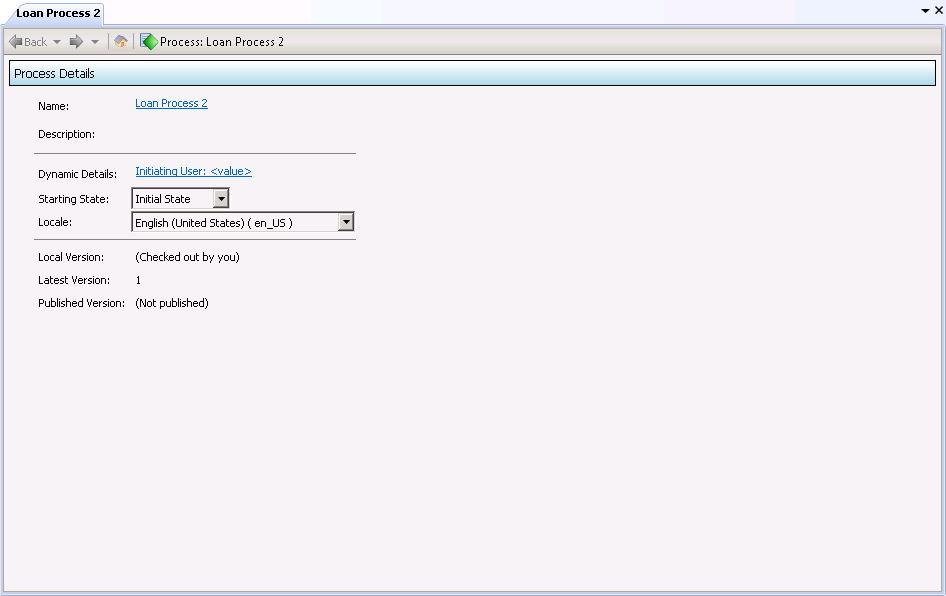
Task: Click the Forward arrow icon
Action: click(x=75, y=42)
